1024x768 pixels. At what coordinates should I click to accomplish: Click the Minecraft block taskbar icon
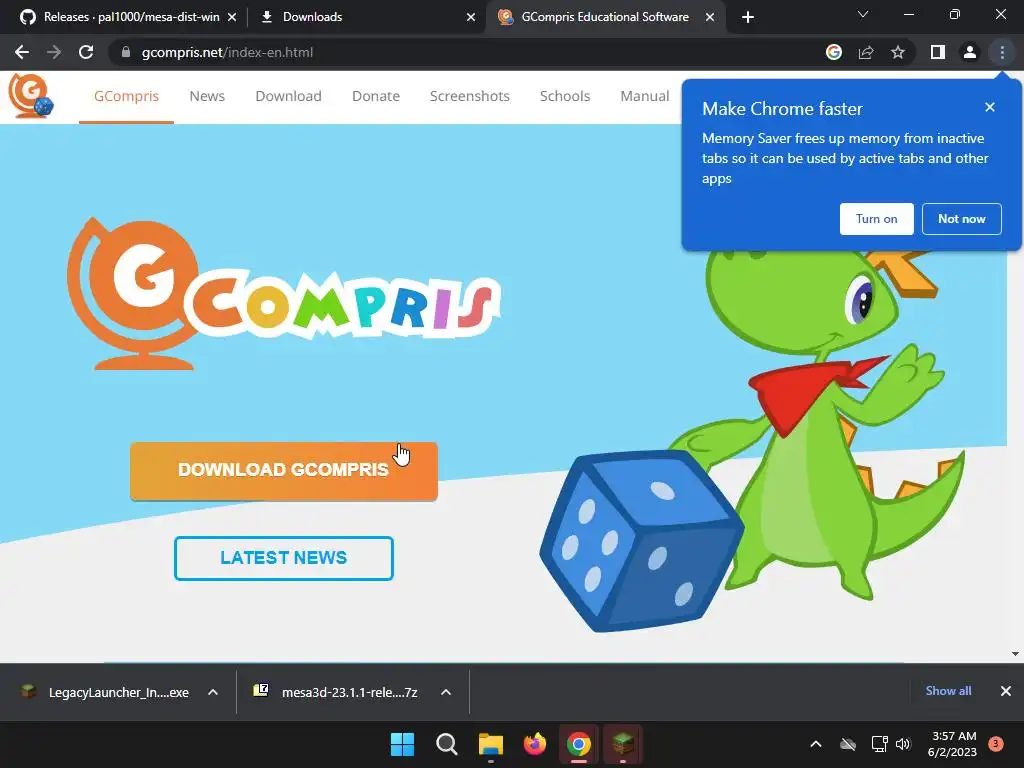point(623,744)
